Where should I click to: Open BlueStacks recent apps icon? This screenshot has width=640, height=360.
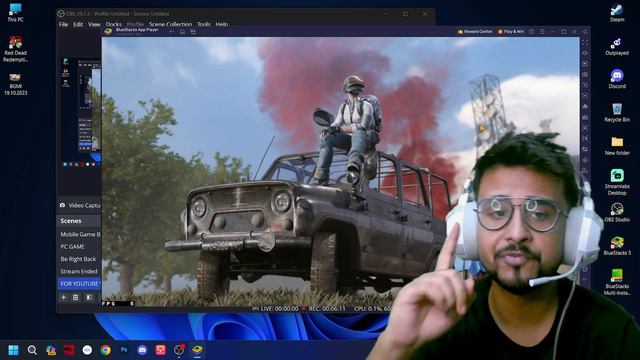coord(193,31)
